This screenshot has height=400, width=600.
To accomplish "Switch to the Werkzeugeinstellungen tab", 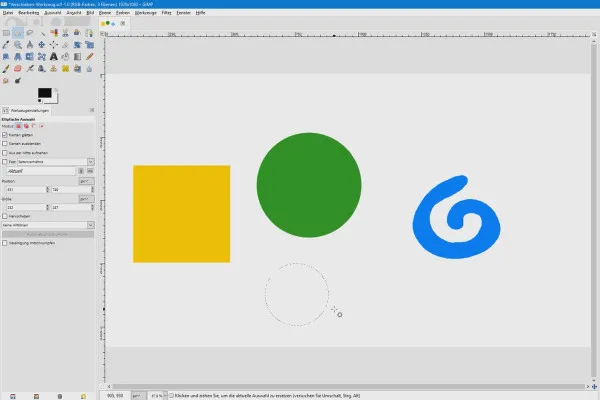I will [x=26, y=110].
